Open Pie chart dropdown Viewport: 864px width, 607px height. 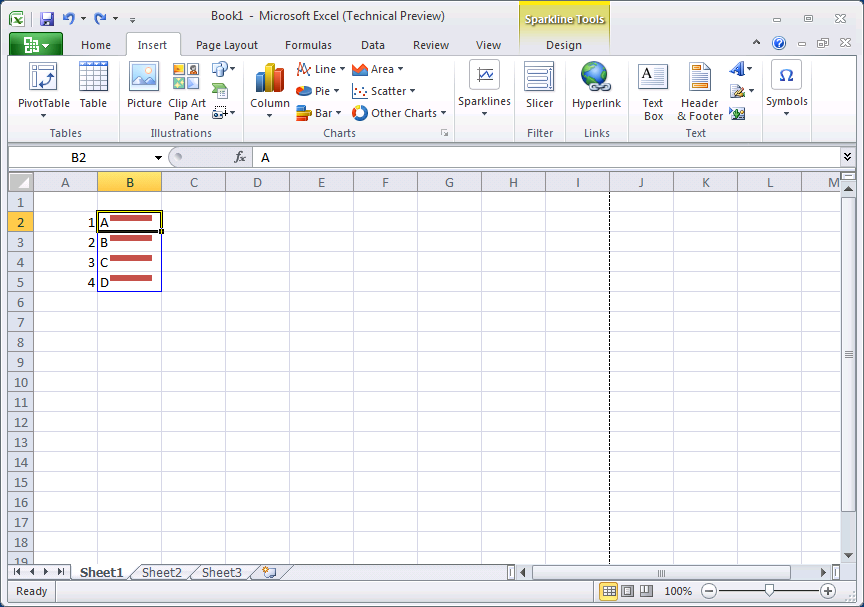point(317,91)
